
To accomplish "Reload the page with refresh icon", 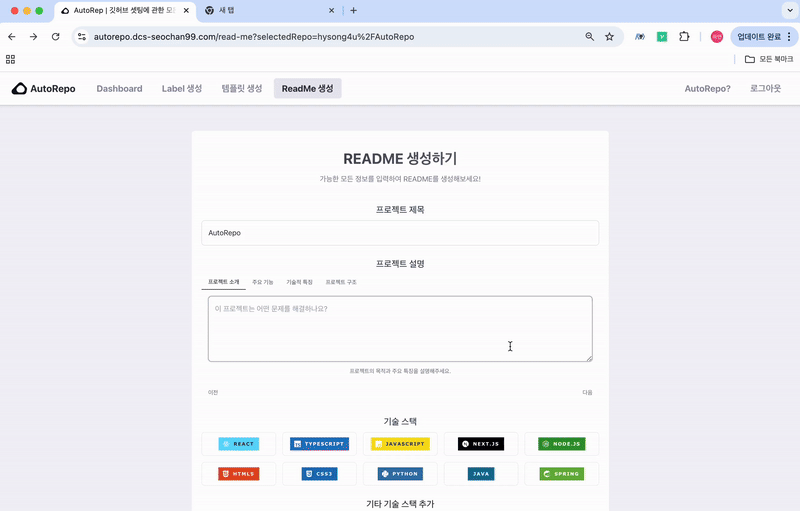I will (56, 37).
